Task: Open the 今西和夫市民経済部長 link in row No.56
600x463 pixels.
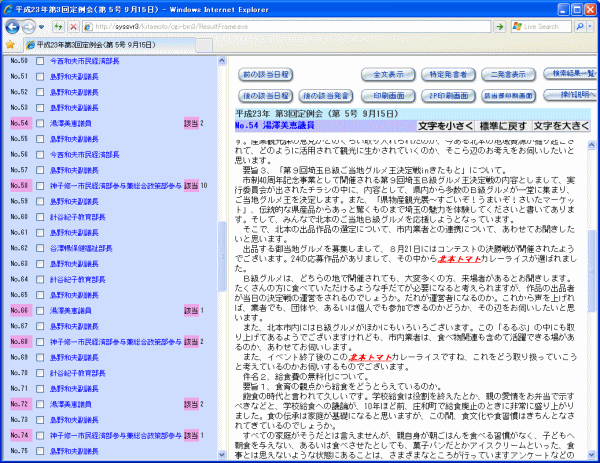Action: pyautogui.click(x=85, y=155)
